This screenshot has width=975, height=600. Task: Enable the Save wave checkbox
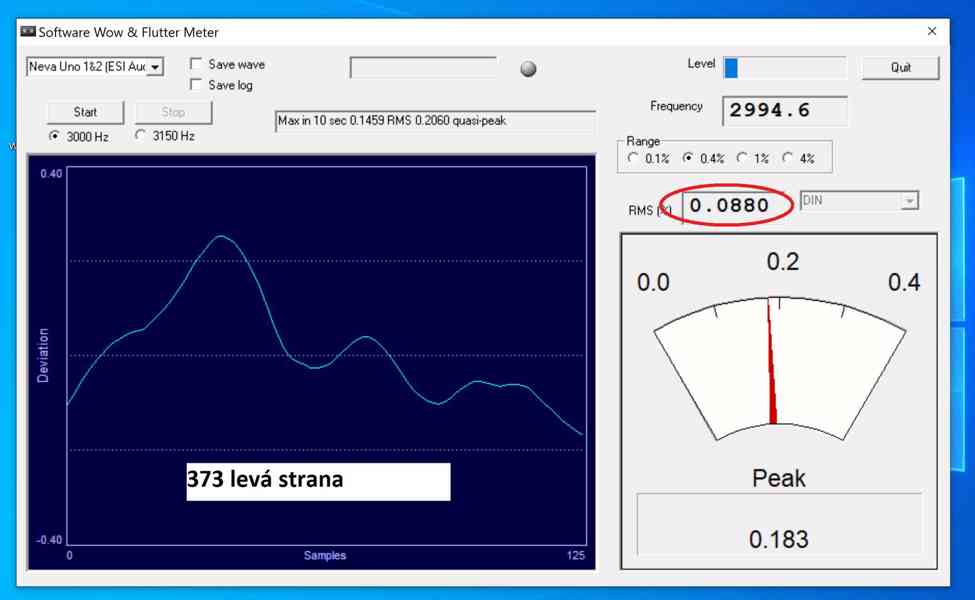pos(197,65)
